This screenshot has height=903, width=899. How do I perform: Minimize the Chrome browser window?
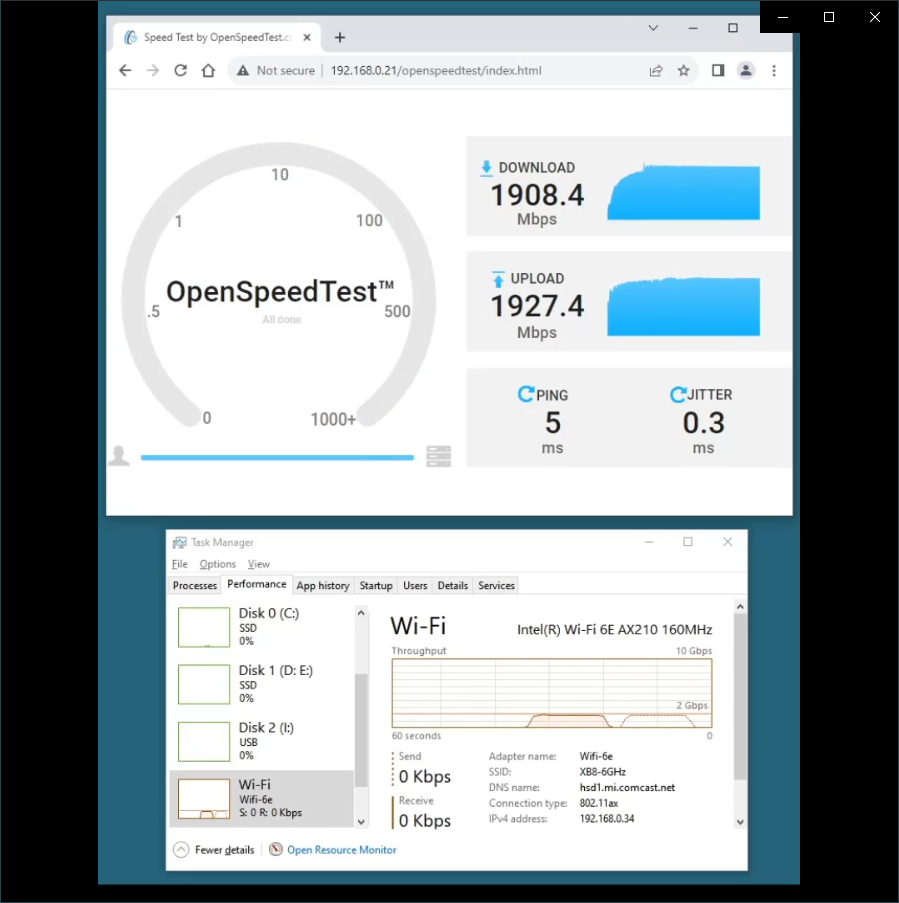(x=693, y=28)
